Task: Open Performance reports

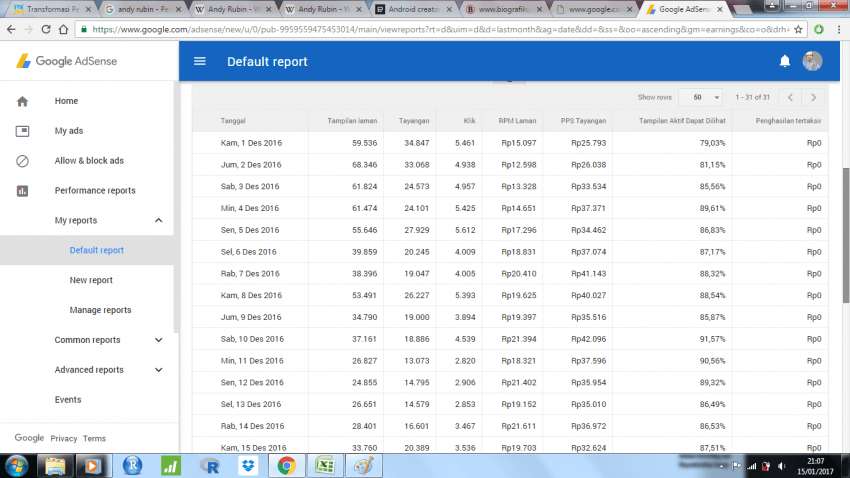Action: 95,191
